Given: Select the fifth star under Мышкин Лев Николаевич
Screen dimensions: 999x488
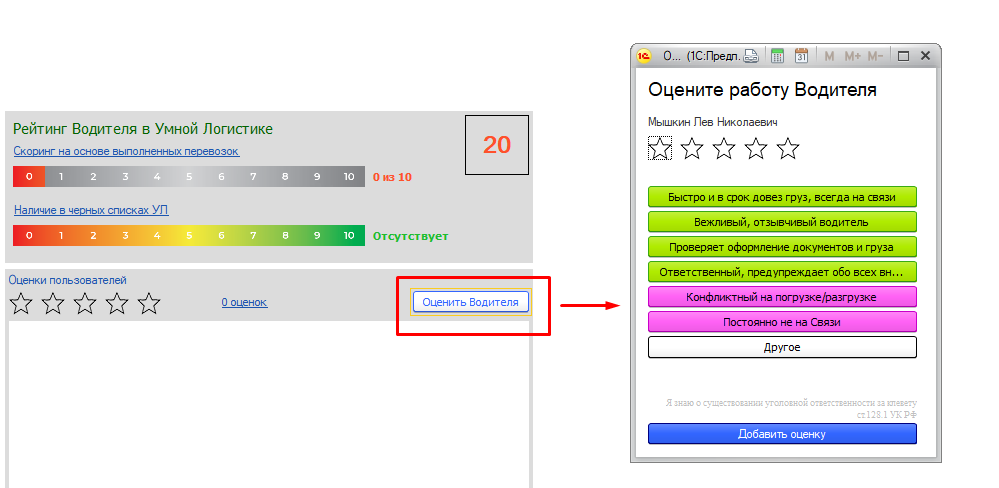Looking at the screenshot, I should pyautogui.click(x=787, y=148).
